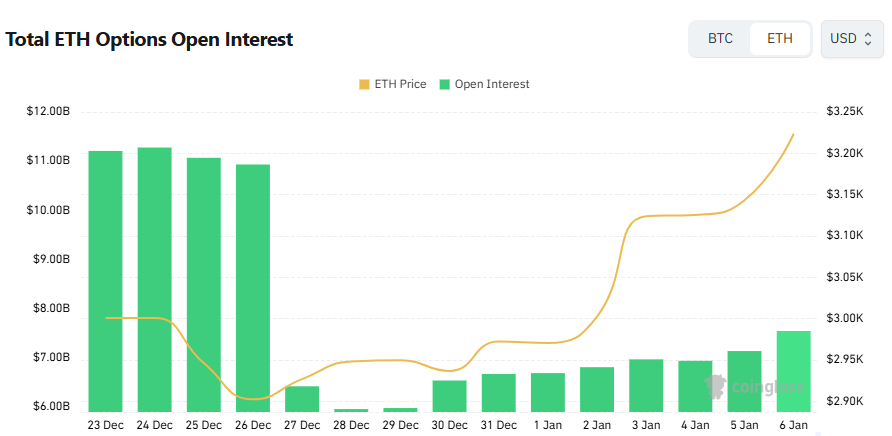892x436 pixels.
Task: Click the 30 Dec open interest bar
Action: click(x=449, y=395)
